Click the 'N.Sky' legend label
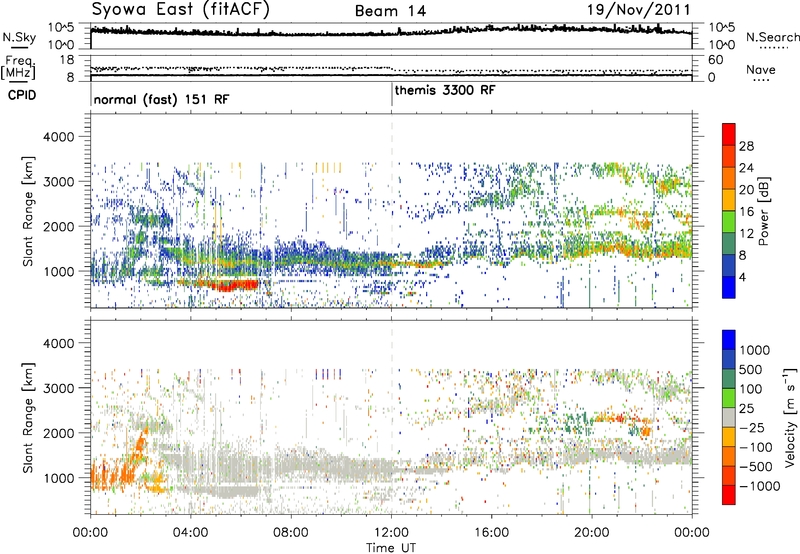This screenshot has height=554, width=800. (19, 37)
